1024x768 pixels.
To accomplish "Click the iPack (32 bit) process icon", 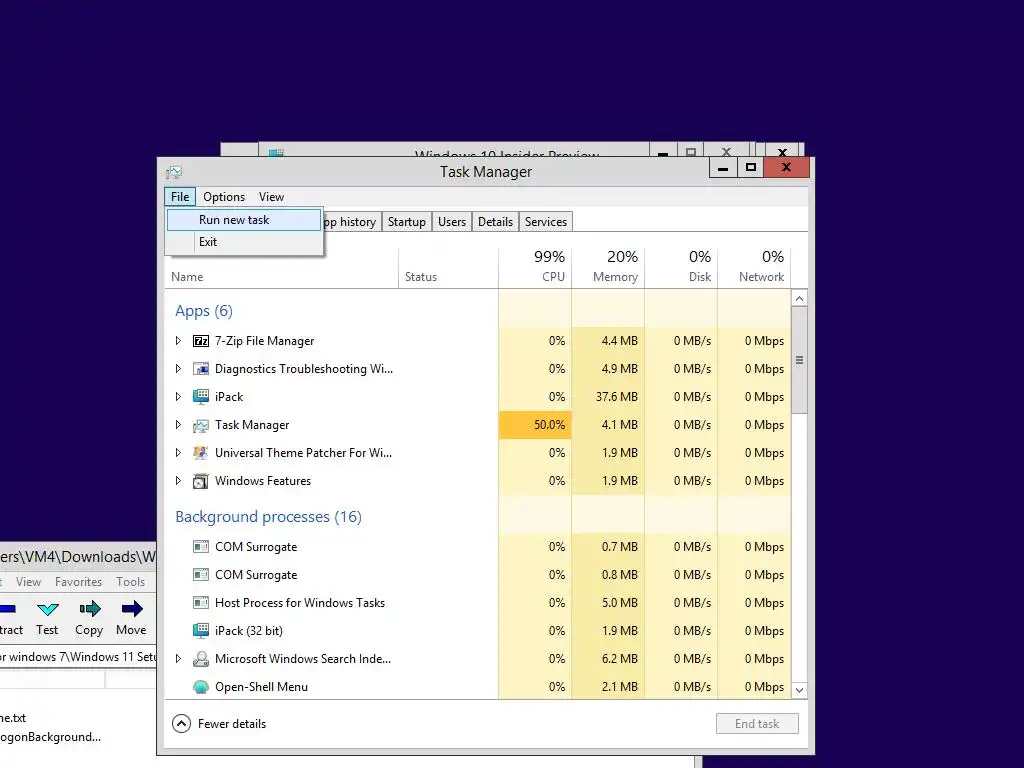I will pyautogui.click(x=200, y=631).
